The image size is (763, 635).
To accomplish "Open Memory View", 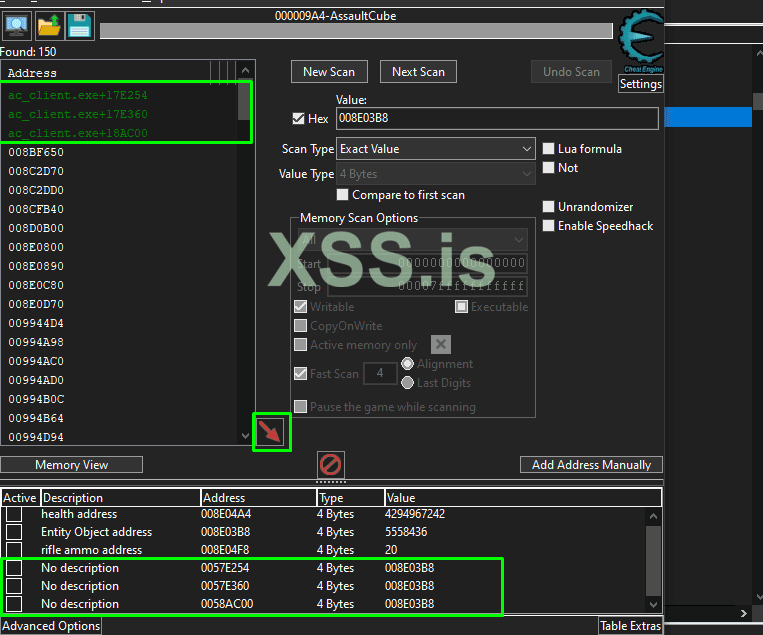I will pos(72,465).
